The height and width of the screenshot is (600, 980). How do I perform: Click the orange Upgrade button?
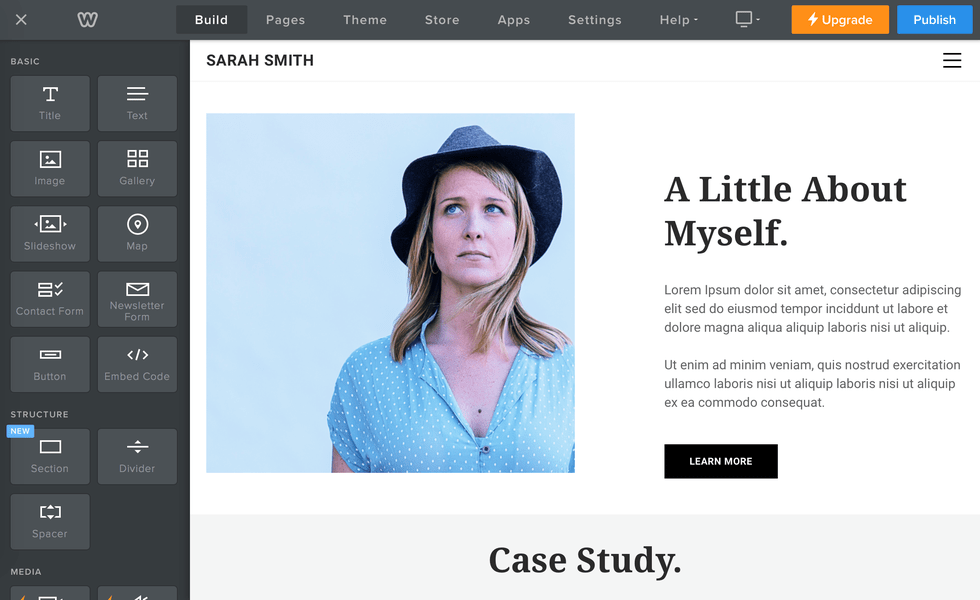840,20
